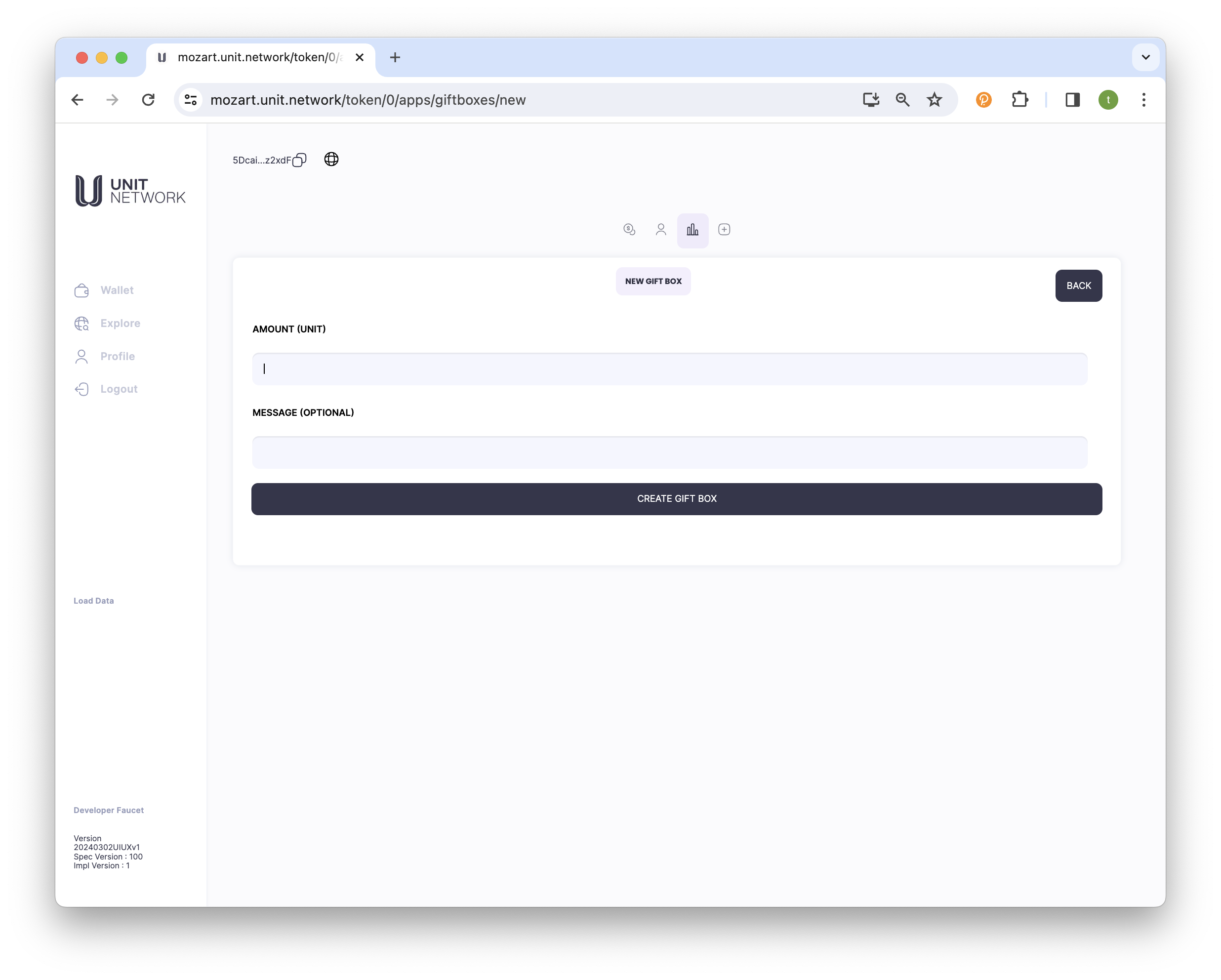
Task: Click the globe language icon
Action: pyautogui.click(x=331, y=159)
